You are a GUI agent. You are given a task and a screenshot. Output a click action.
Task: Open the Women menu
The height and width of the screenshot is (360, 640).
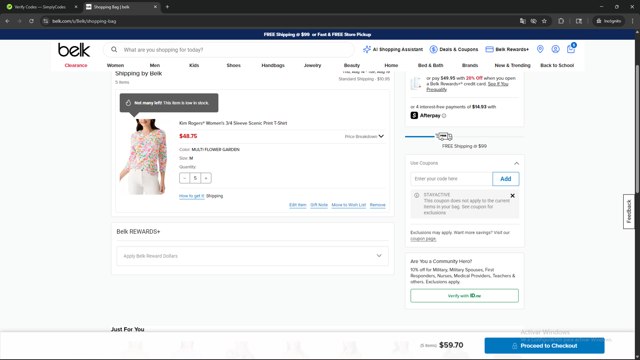tap(116, 65)
